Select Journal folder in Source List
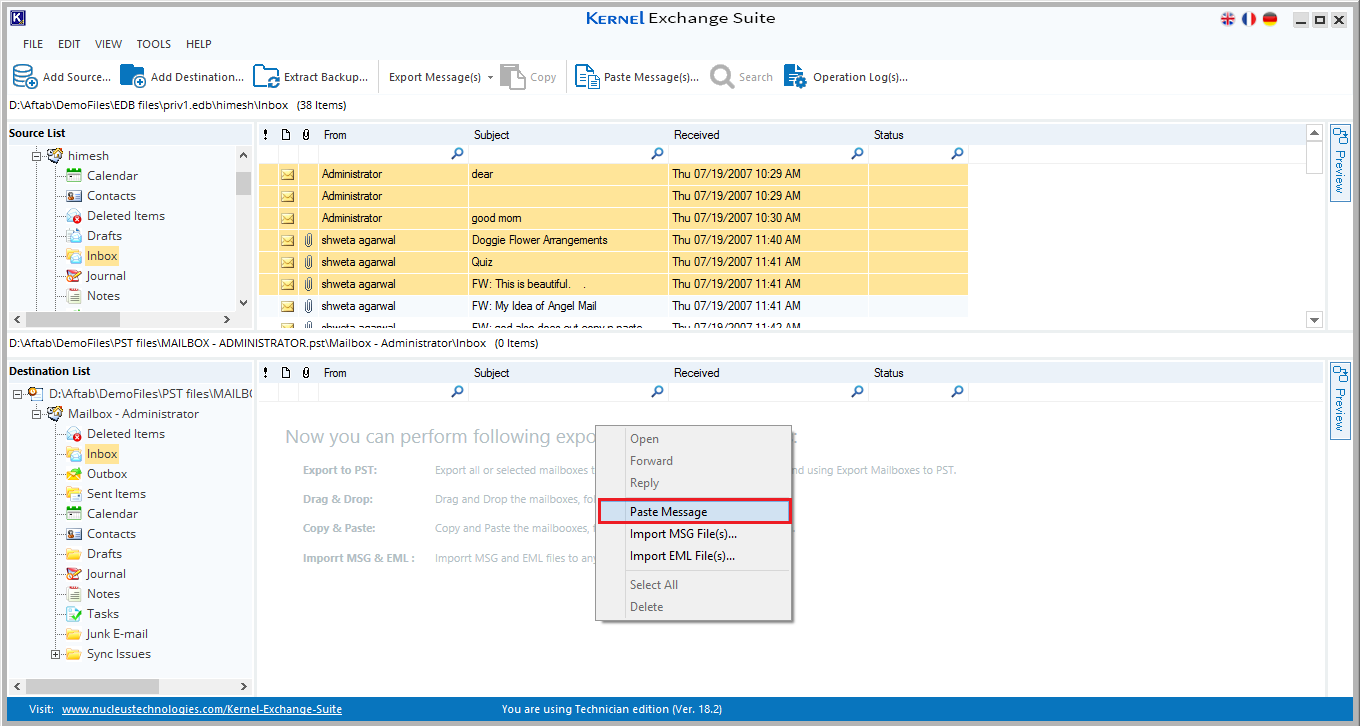The image size is (1360, 726). click(x=106, y=276)
